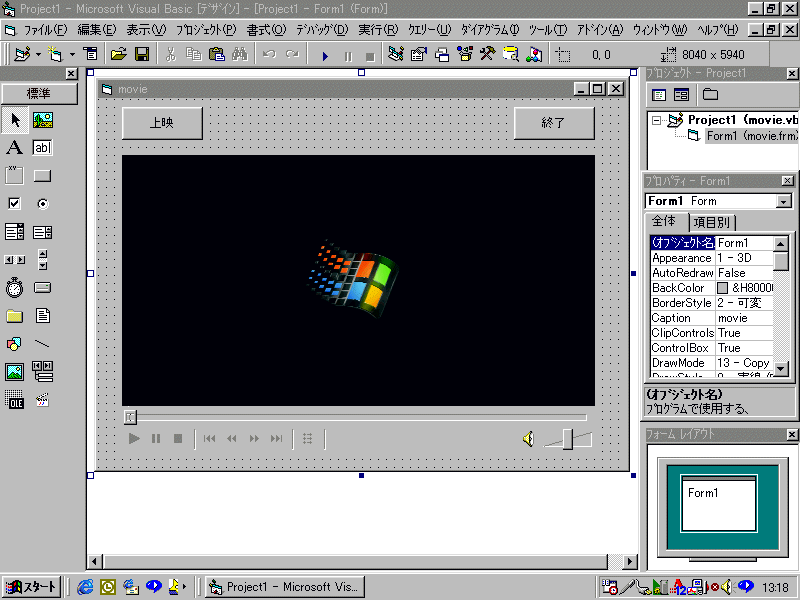The image size is (800, 600).
Task: Open the Object Browser toolbar icon
Action: (x=465, y=54)
